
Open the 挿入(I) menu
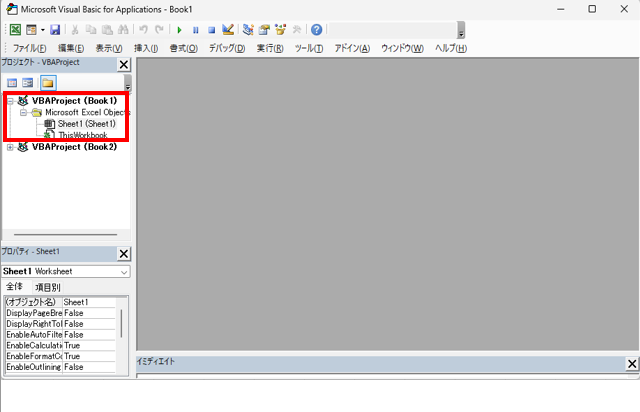[146, 48]
